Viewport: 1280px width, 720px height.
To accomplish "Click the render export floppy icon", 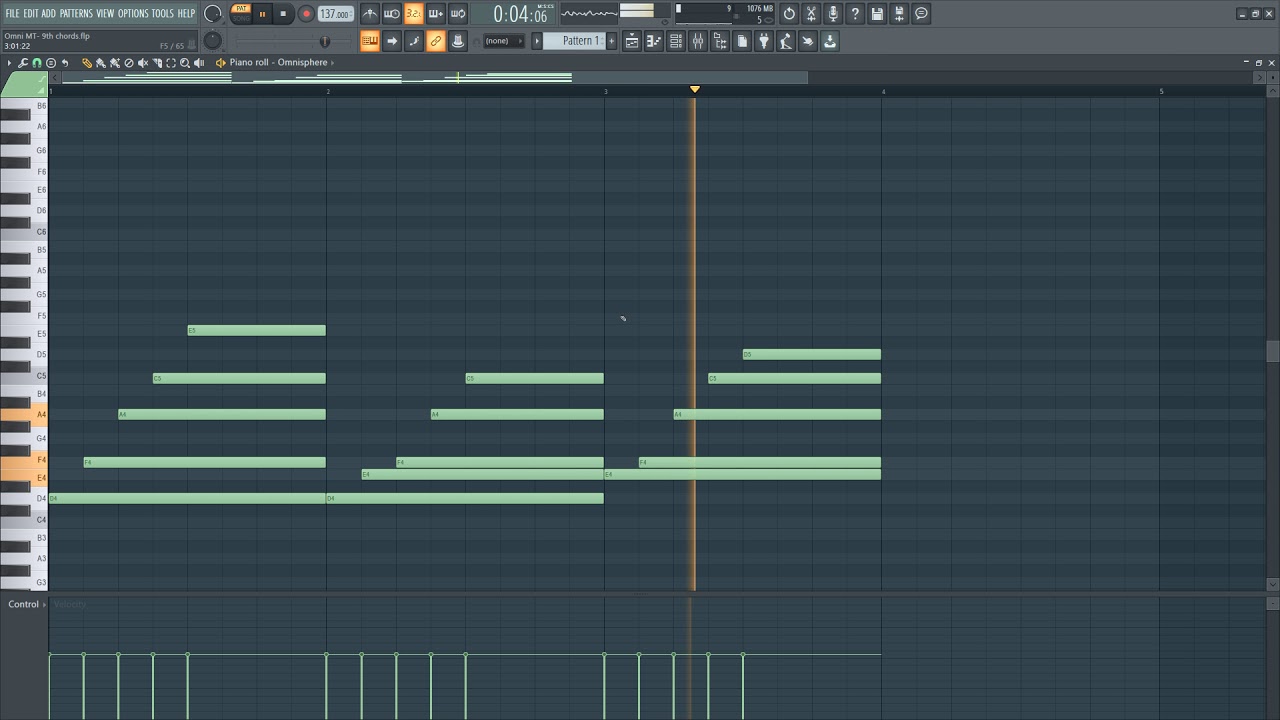I will (899, 14).
